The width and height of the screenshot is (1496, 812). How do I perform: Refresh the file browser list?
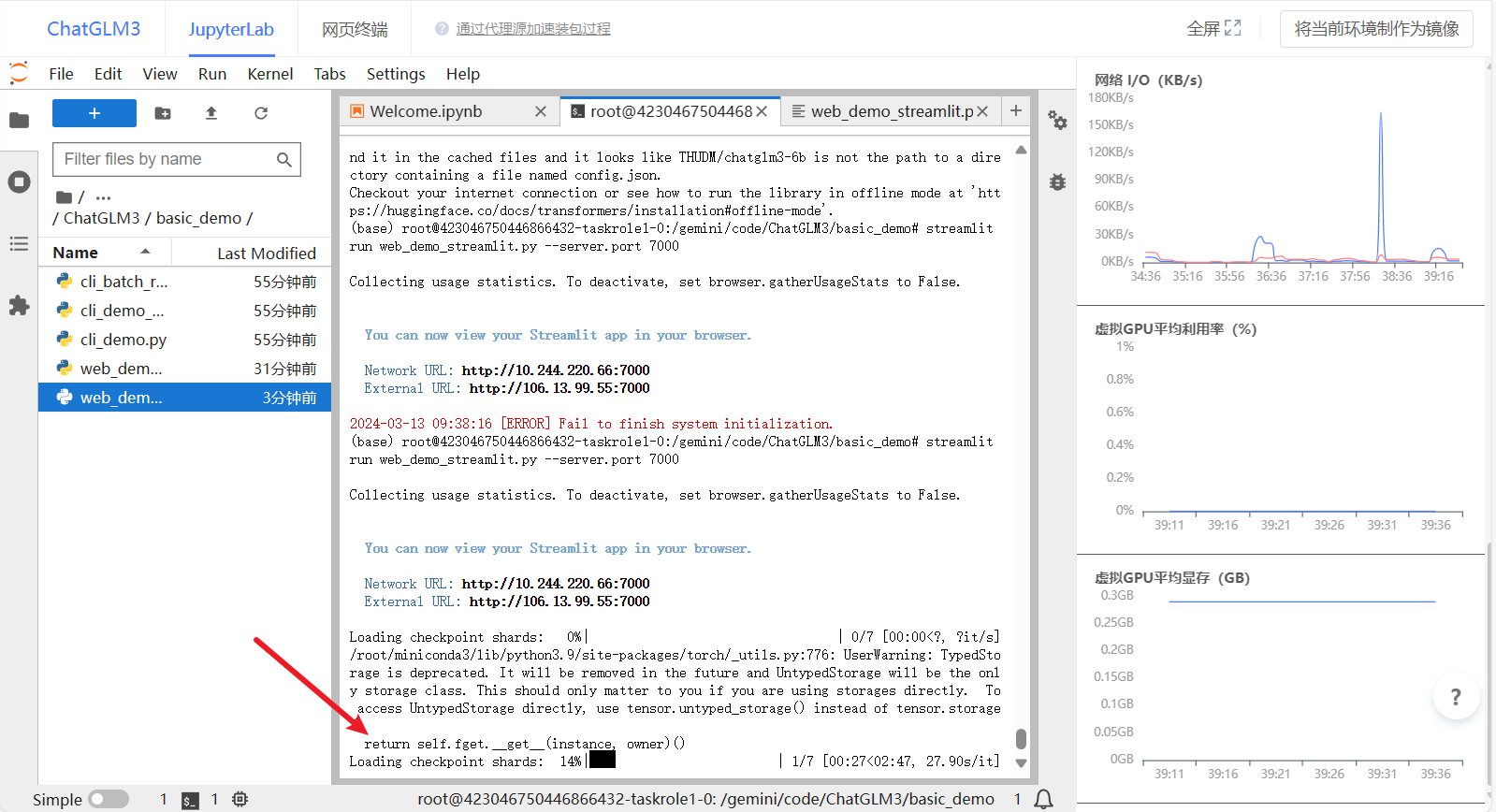[261, 113]
